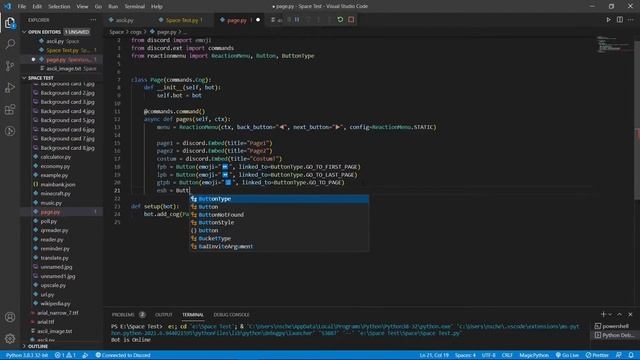Viewport: 640px width, 360px height.
Task: Create a new terminal with plus icon
Action: point(603,314)
